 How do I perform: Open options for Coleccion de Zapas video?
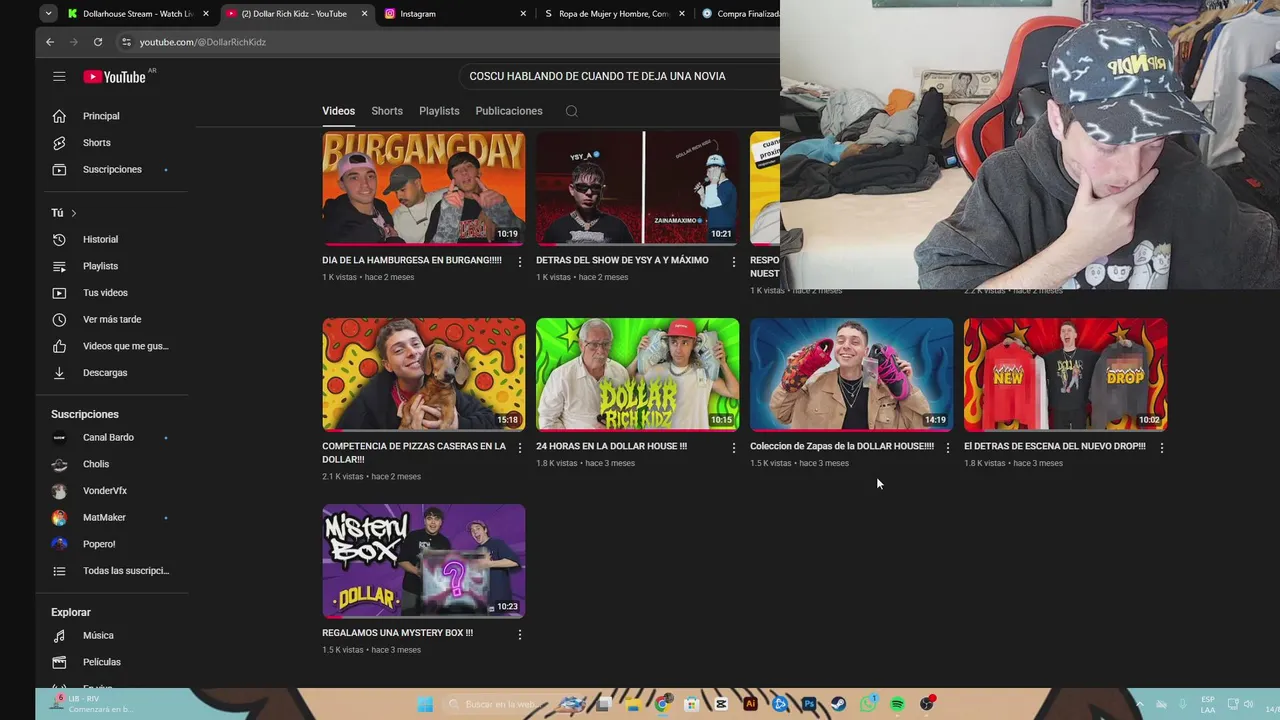[947, 448]
